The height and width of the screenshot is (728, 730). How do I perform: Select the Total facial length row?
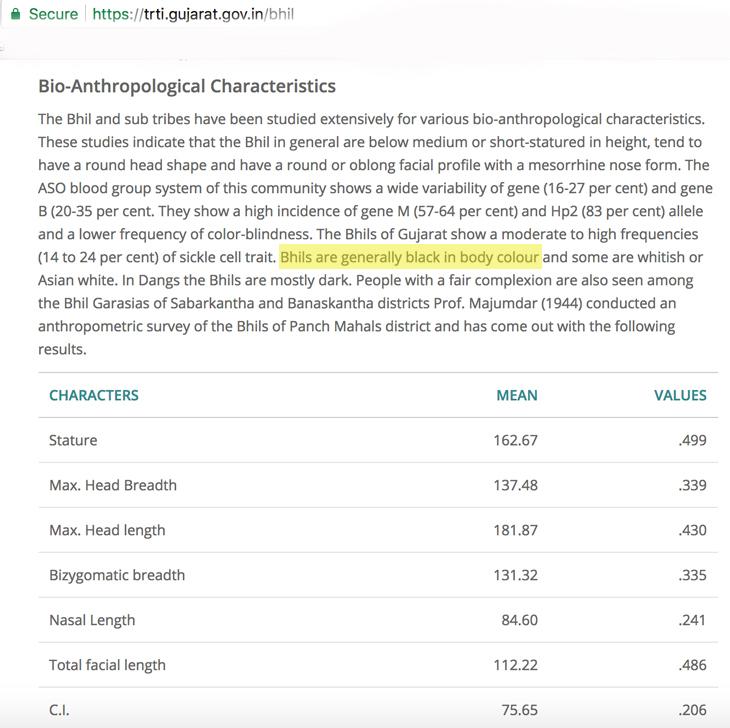(x=378, y=665)
